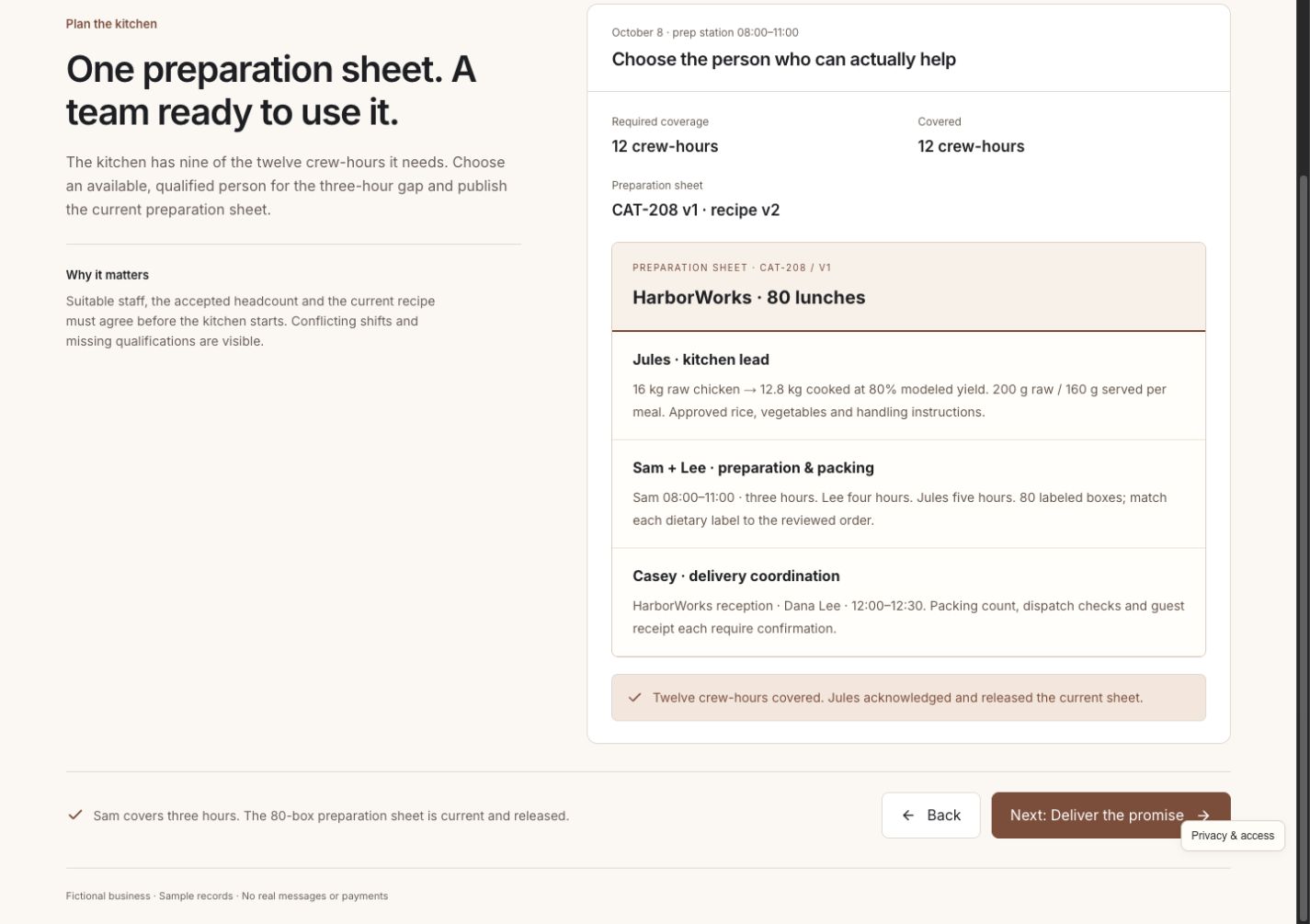
Task: Click the HarborWorks reception · Dana Lee description
Action: (x=908, y=617)
